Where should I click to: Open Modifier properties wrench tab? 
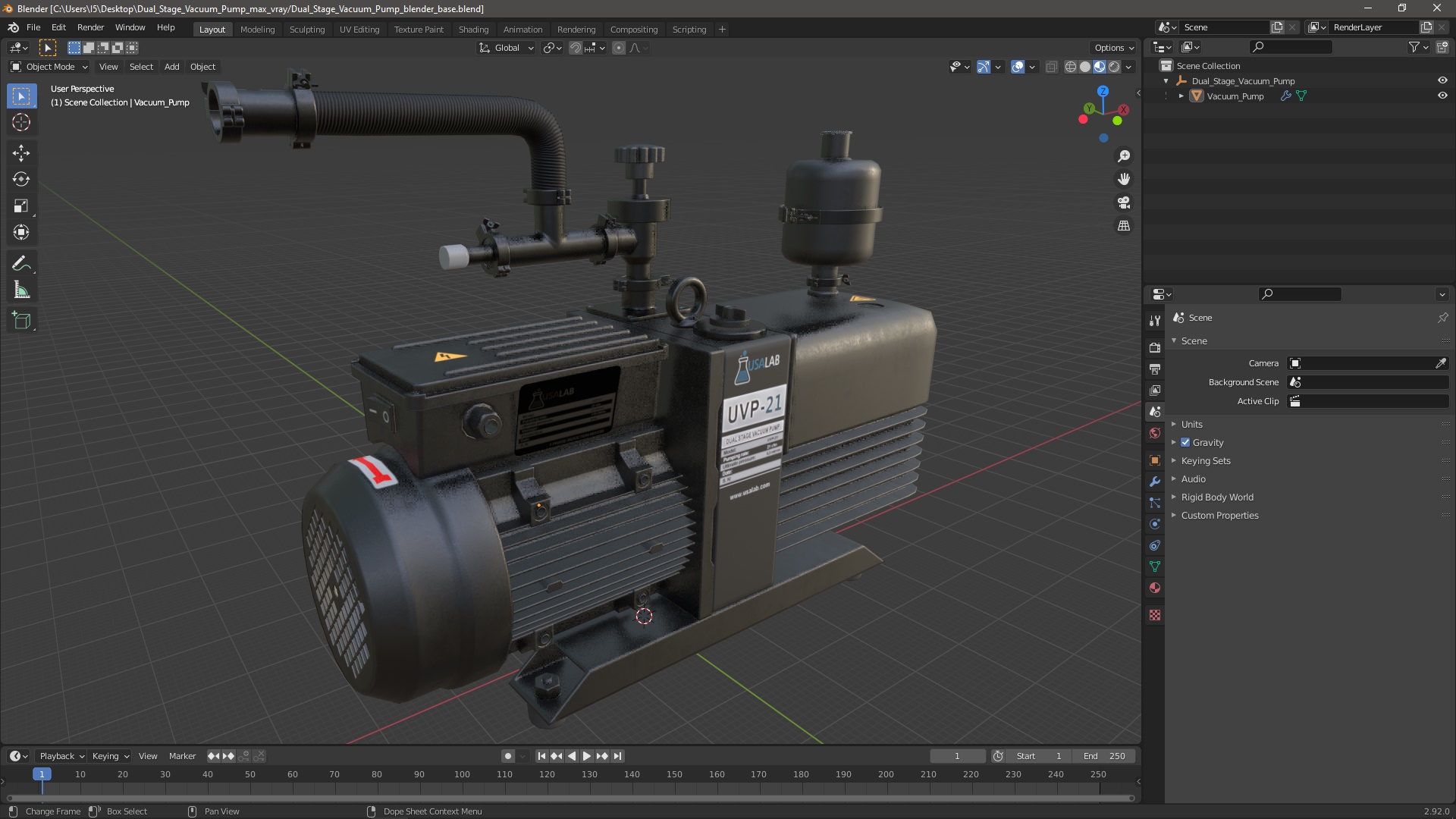coord(1155,482)
